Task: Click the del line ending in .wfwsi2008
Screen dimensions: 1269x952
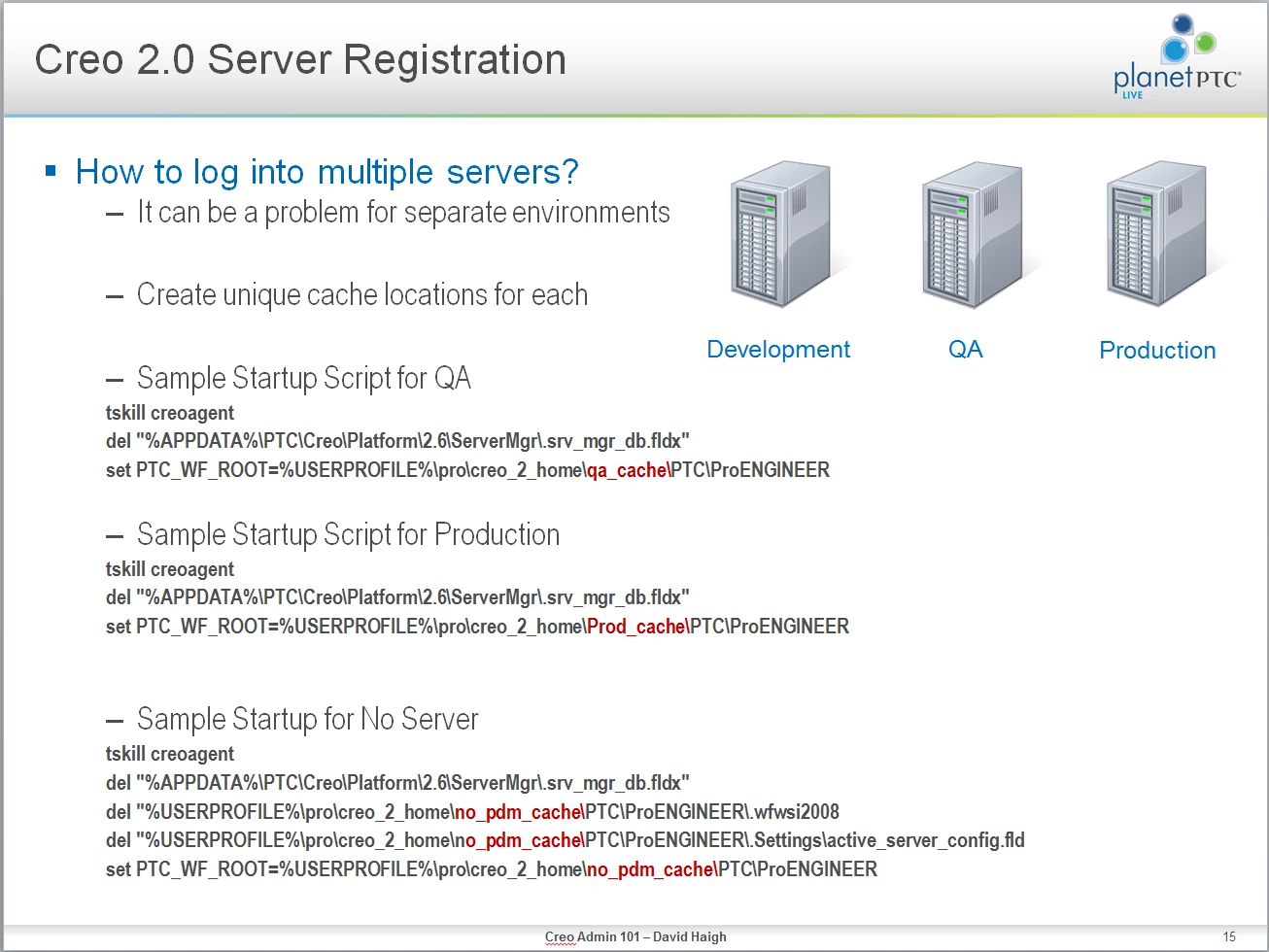Action: [x=472, y=812]
